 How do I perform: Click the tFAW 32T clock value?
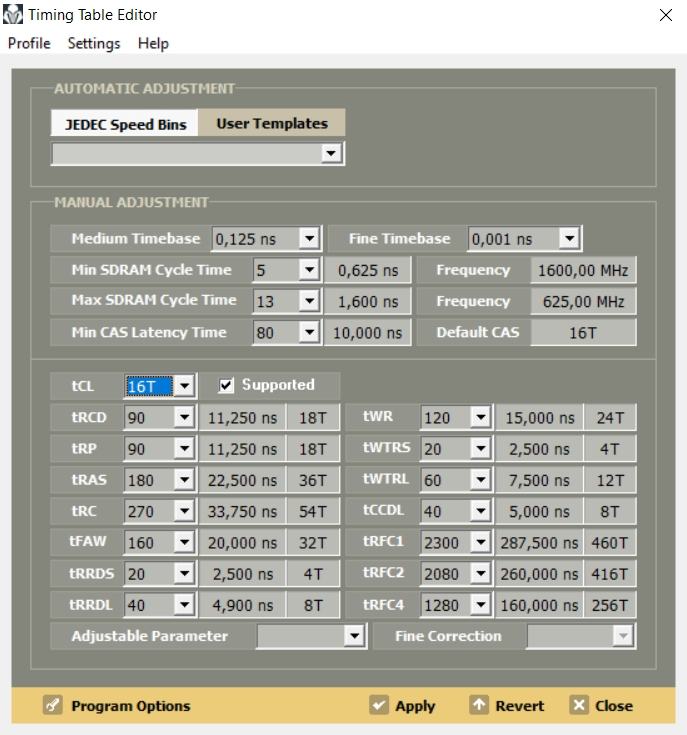[x=313, y=543]
